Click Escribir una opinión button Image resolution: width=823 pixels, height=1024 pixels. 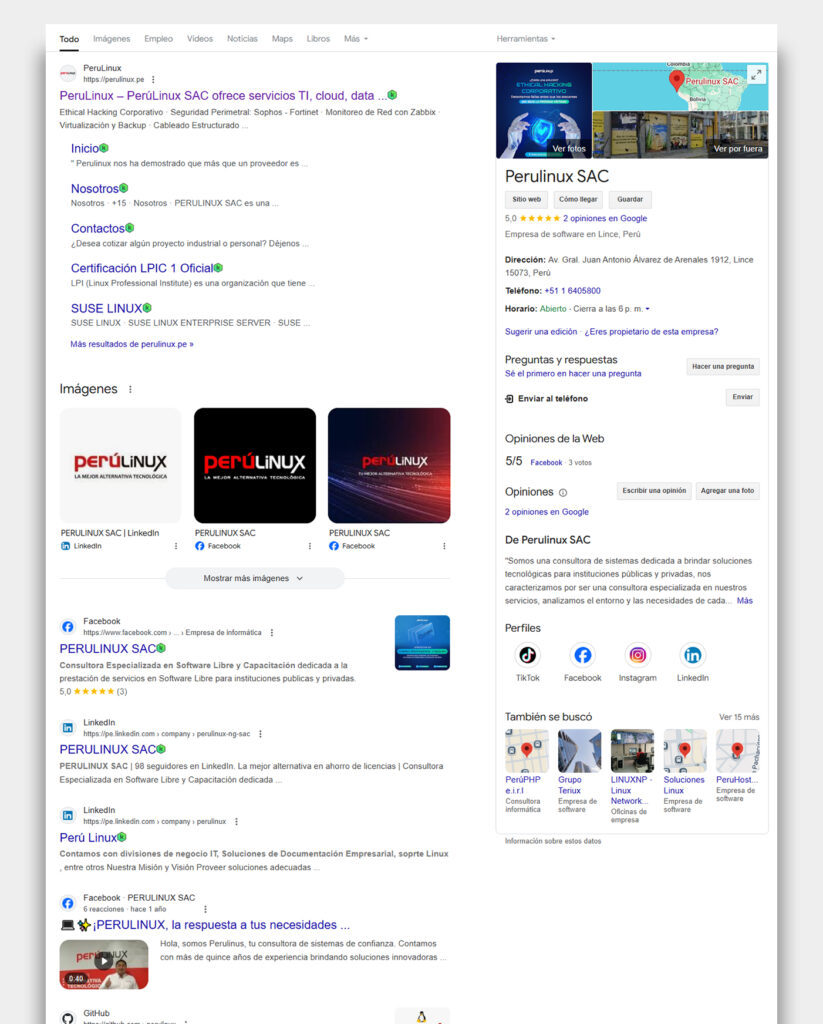click(653, 491)
